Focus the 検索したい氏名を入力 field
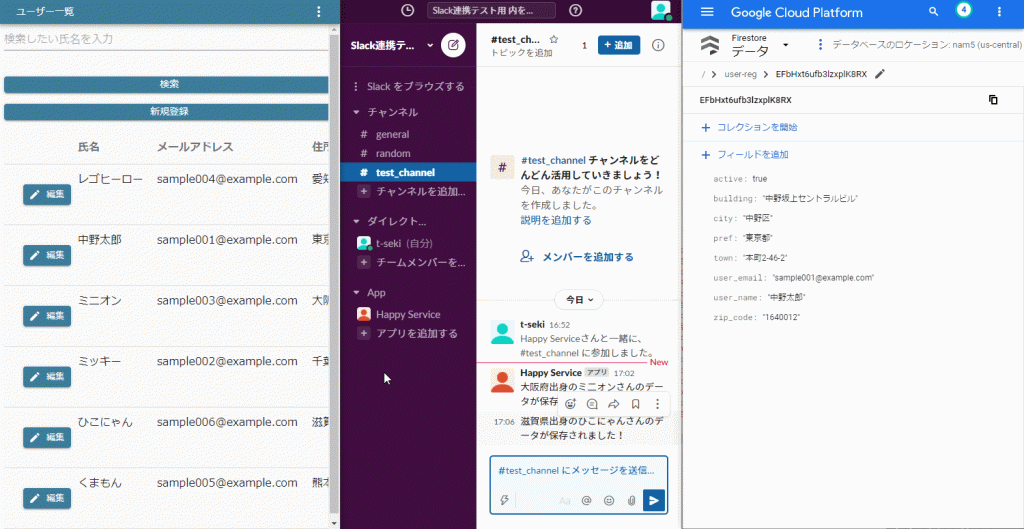The image size is (1024, 529). 166,39
